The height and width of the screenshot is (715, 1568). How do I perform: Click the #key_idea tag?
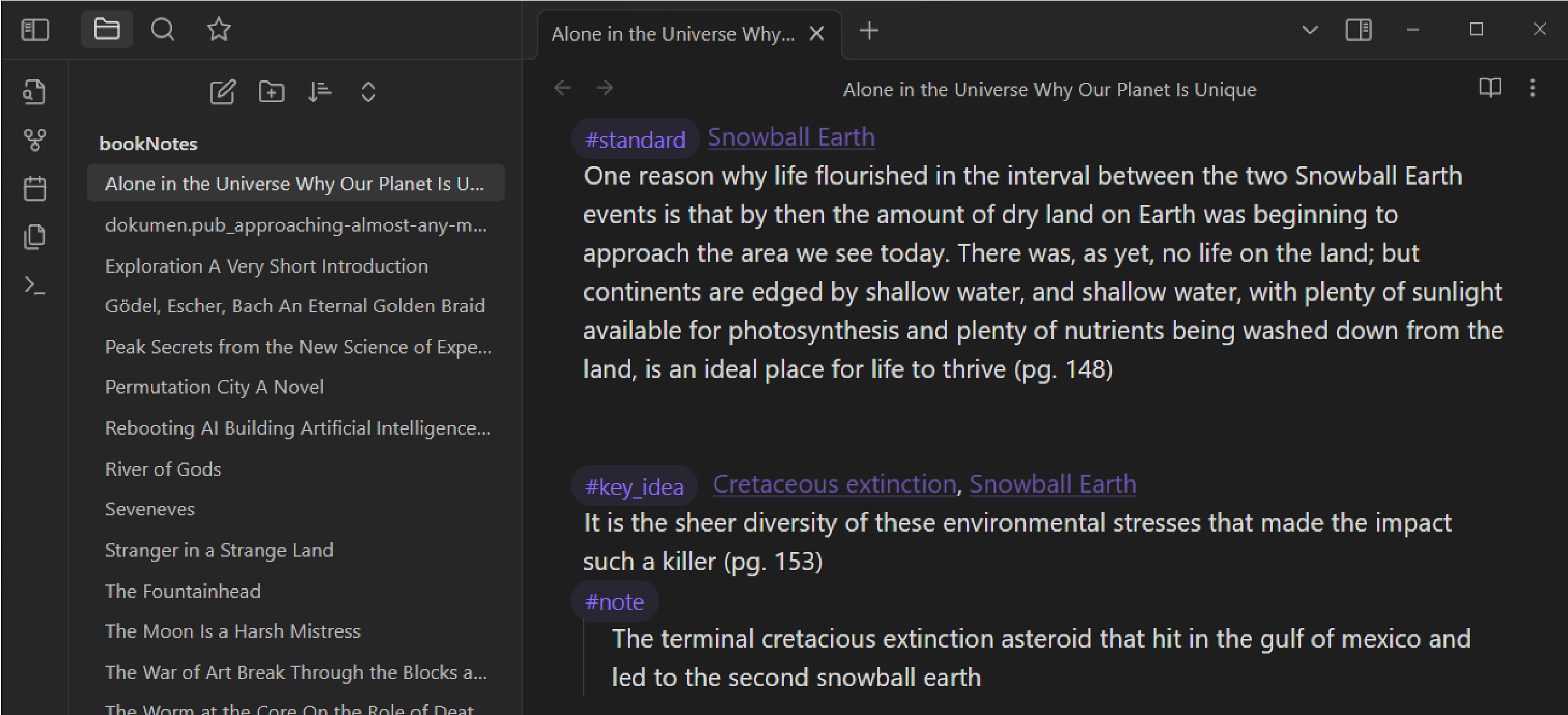[x=634, y=487]
